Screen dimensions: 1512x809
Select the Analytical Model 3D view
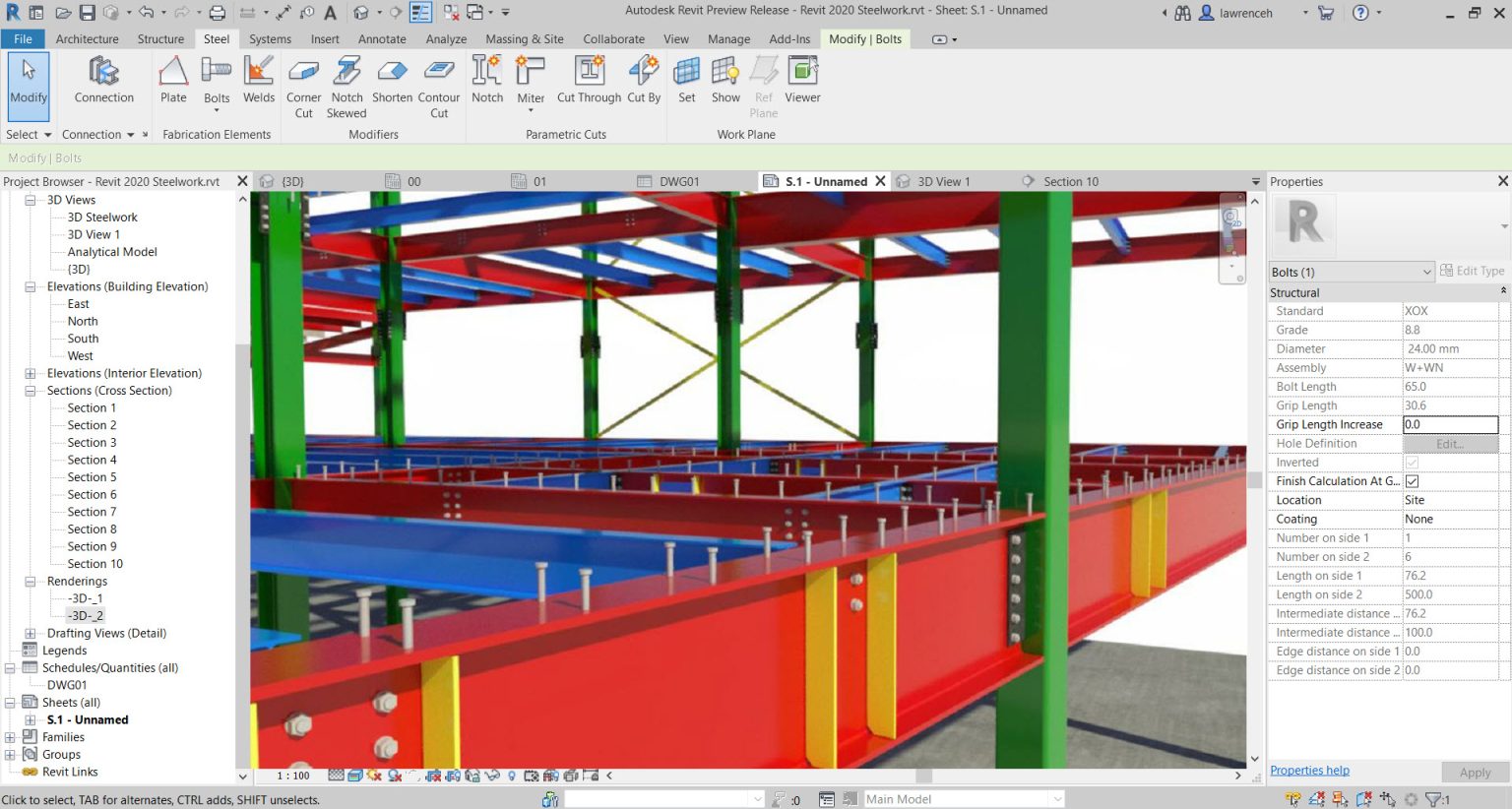(112, 252)
